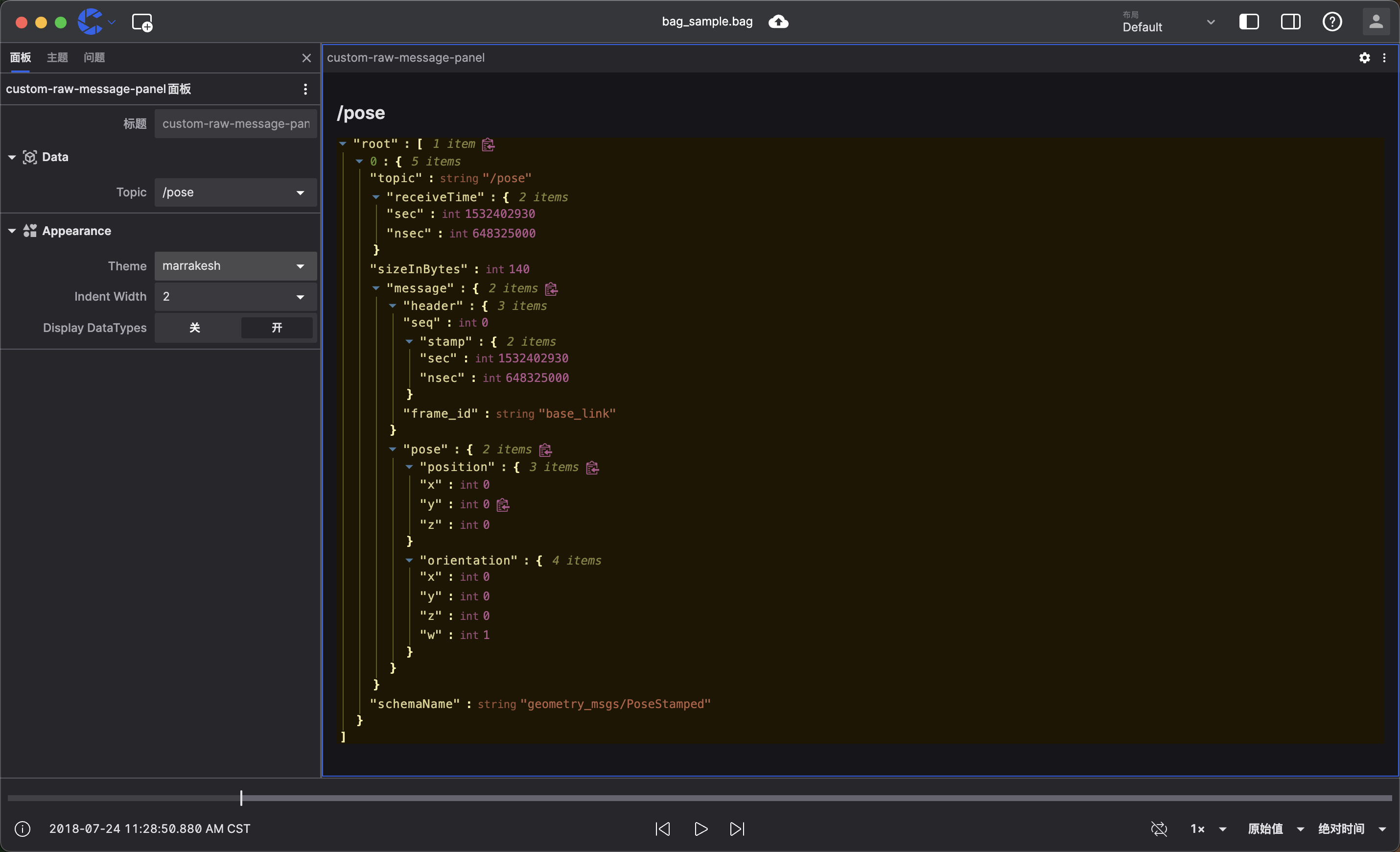Click the info icon in playback bar
Screen dimensions: 1400x852
[23, 828]
